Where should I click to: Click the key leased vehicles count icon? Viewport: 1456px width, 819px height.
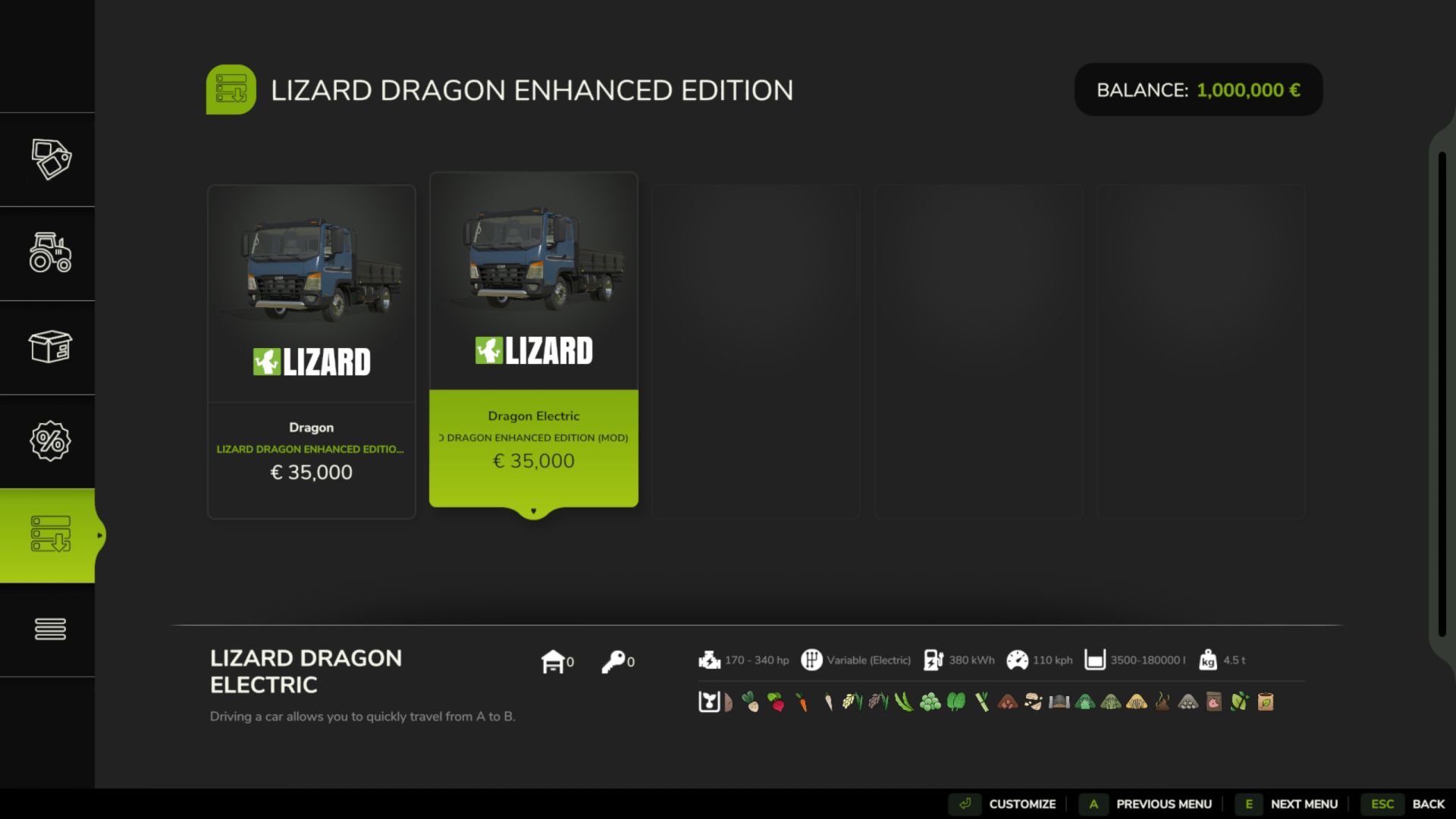[x=613, y=661]
